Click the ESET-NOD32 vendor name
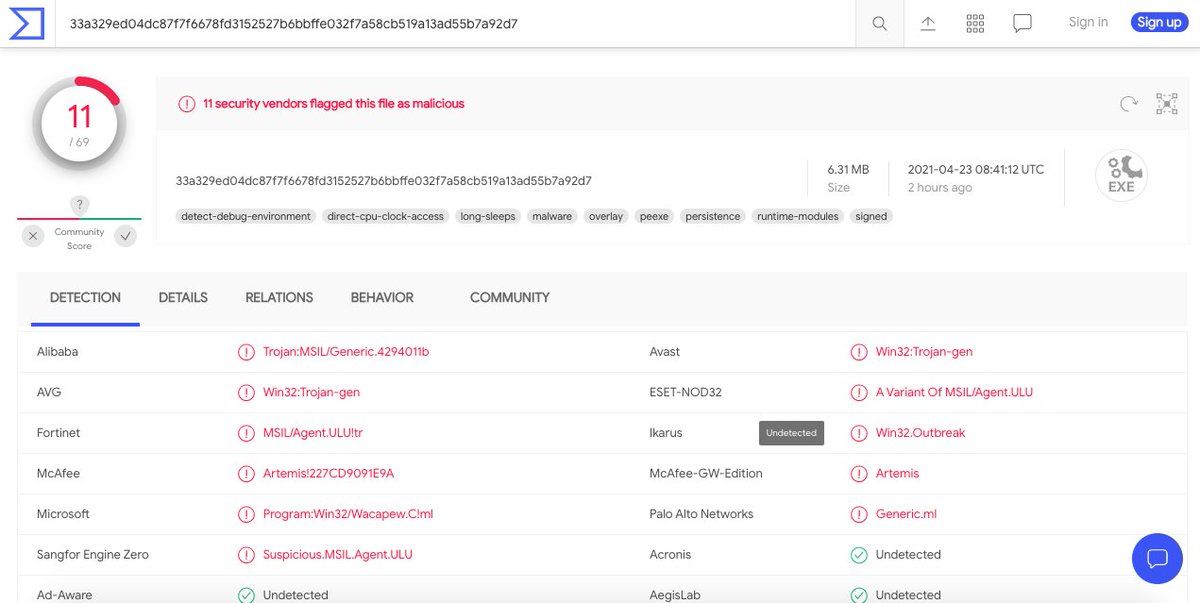The height and width of the screenshot is (603, 1200). (685, 392)
